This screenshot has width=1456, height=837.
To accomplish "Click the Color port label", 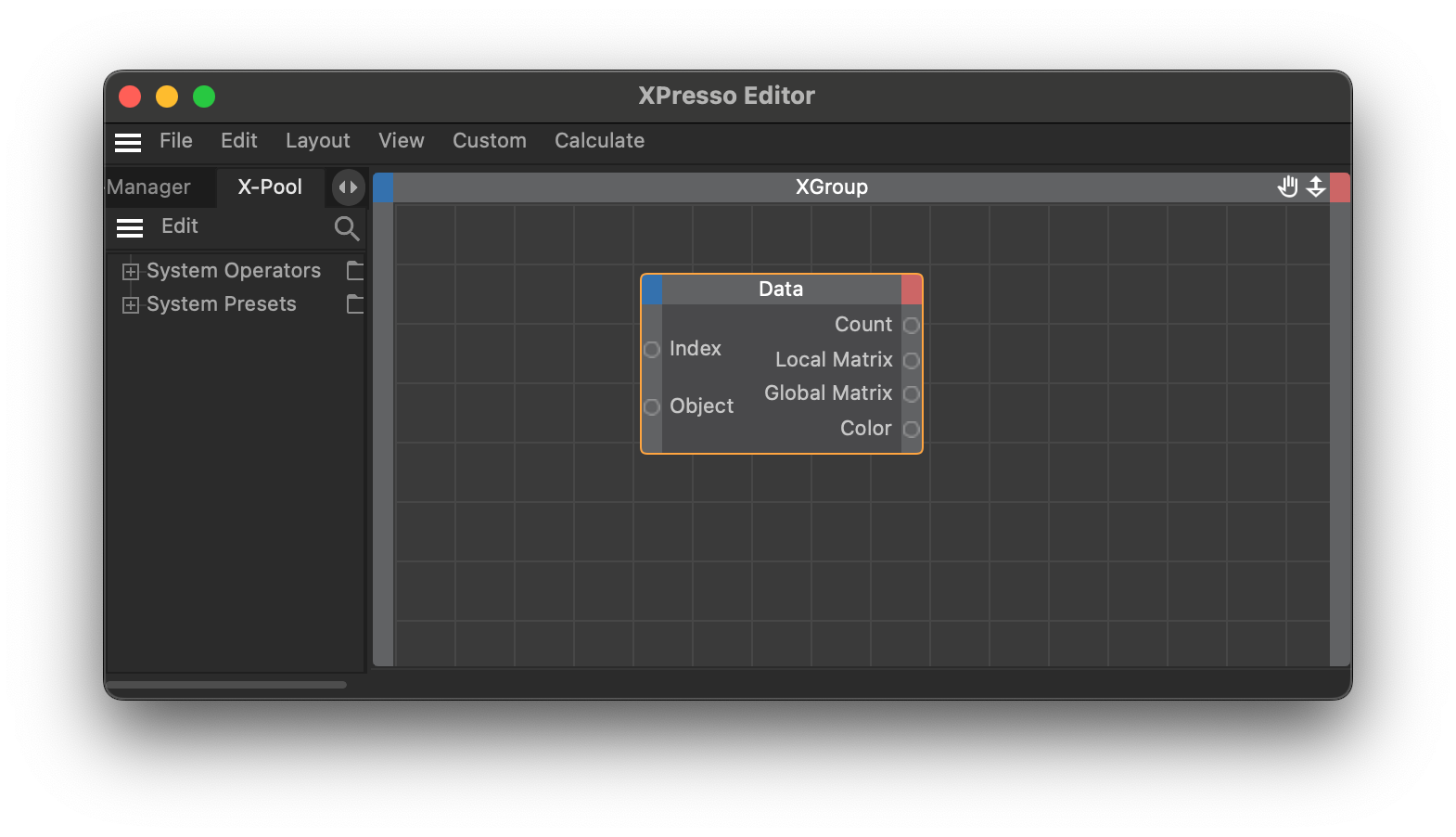I will pos(866,429).
